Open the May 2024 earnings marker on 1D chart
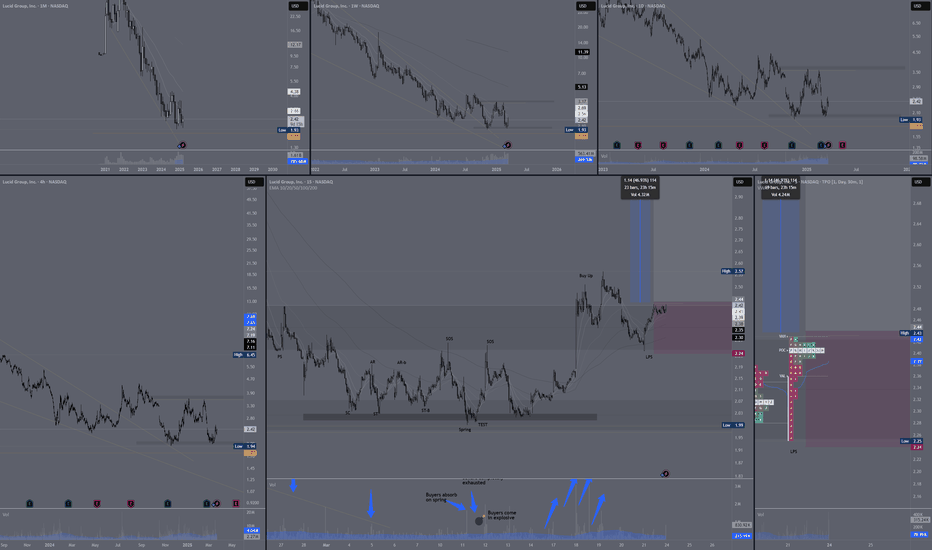The width and height of the screenshot is (932, 550). click(x=739, y=145)
